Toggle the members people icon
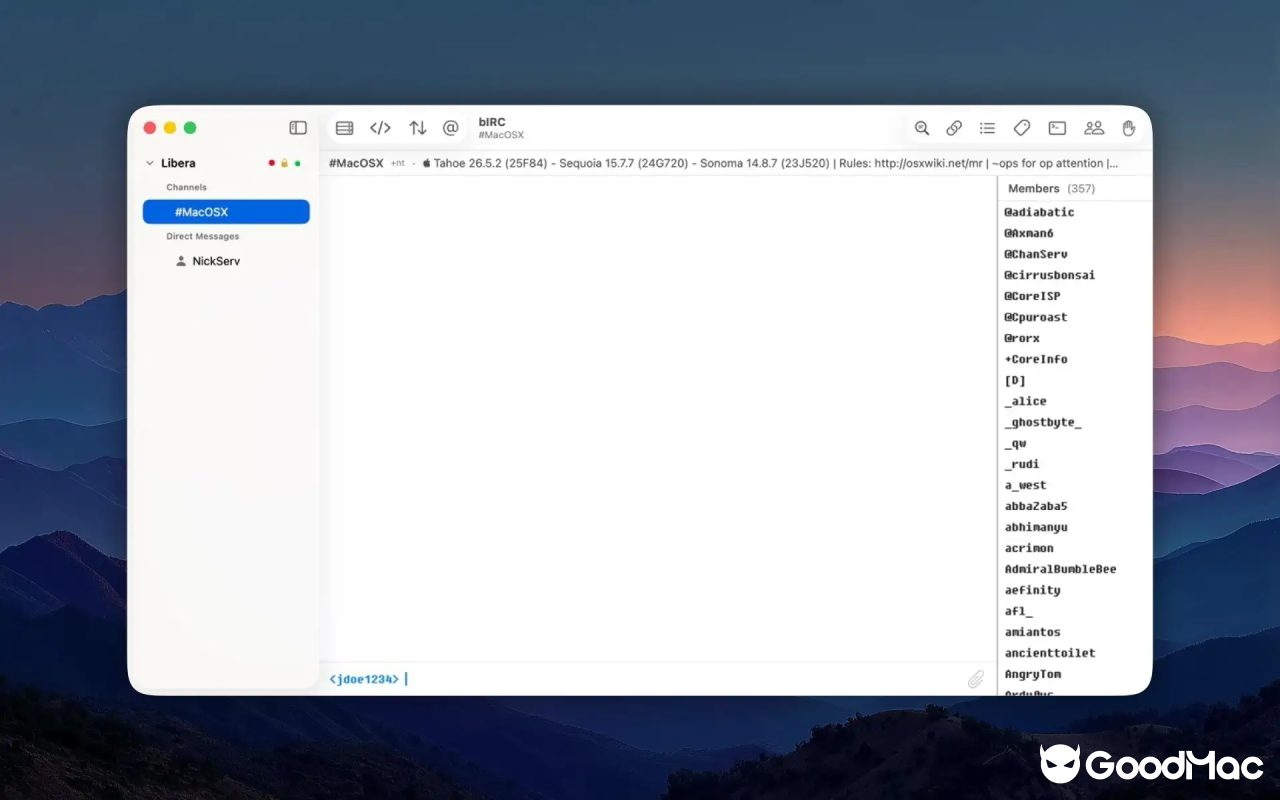Viewport: 1280px width, 800px height. click(1094, 128)
